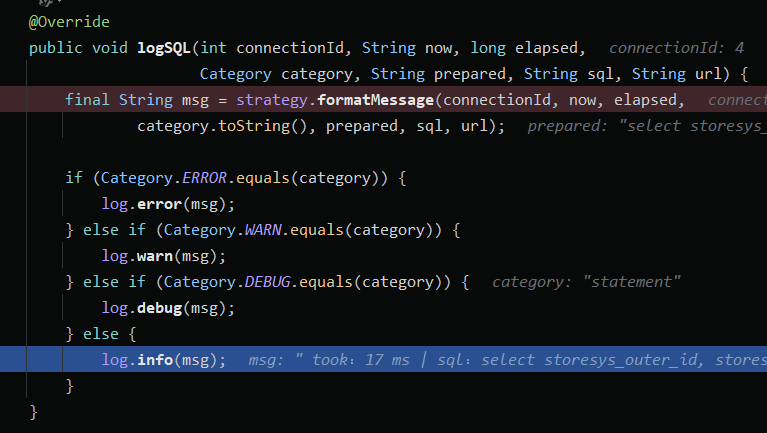Click the 'long' keyword before elapsed
This screenshot has height=433, width=767.
(x=488, y=48)
